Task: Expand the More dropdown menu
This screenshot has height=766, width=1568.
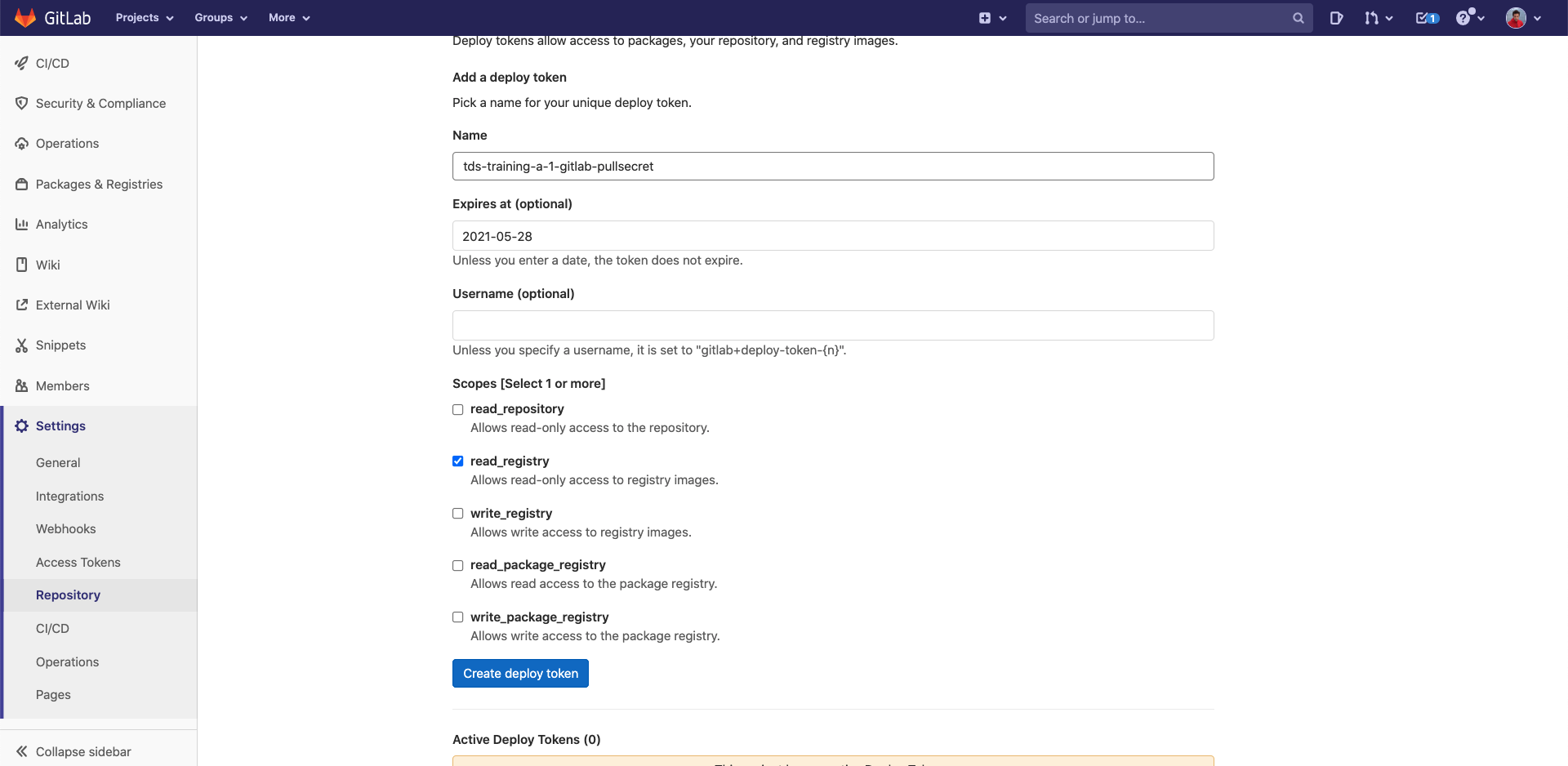Action: [289, 17]
